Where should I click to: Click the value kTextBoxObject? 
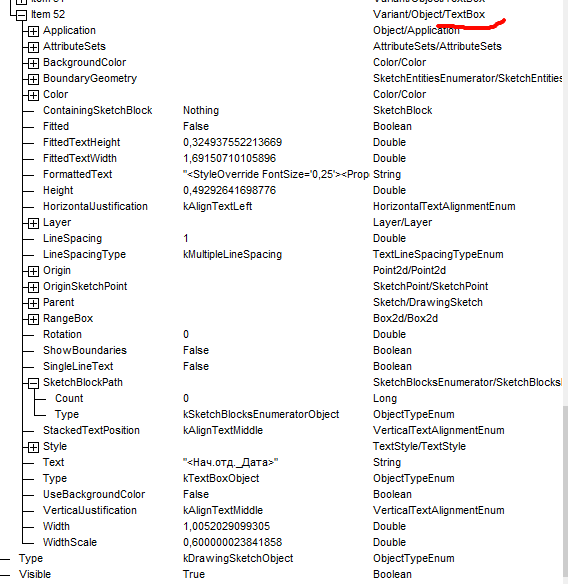[x=221, y=479]
